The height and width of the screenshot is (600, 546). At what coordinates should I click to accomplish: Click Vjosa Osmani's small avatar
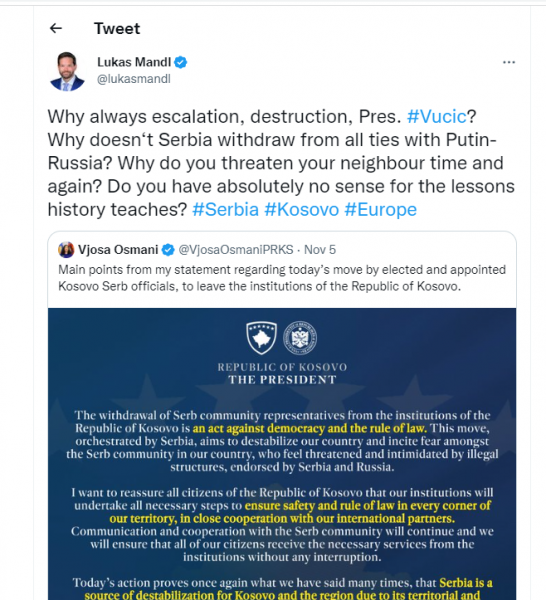coord(66,250)
